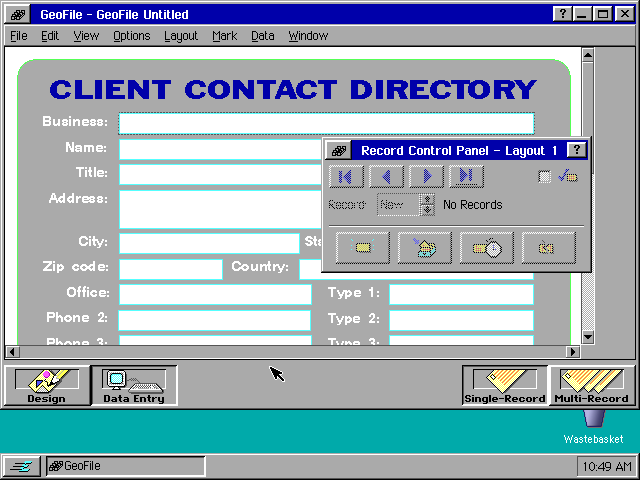Click the rightmost bottom button in Record Control Panel

(x=549, y=248)
